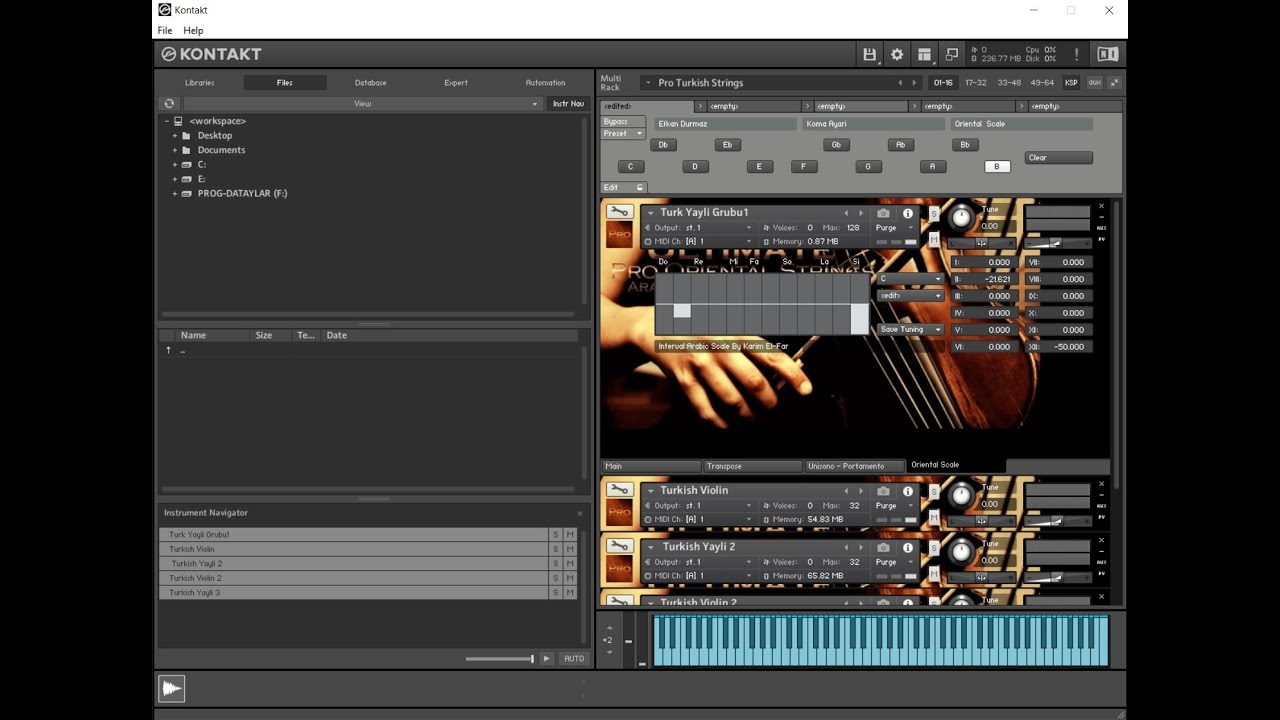
Task: Click the Instr Nav button
Action: pyautogui.click(x=568, y=104)
